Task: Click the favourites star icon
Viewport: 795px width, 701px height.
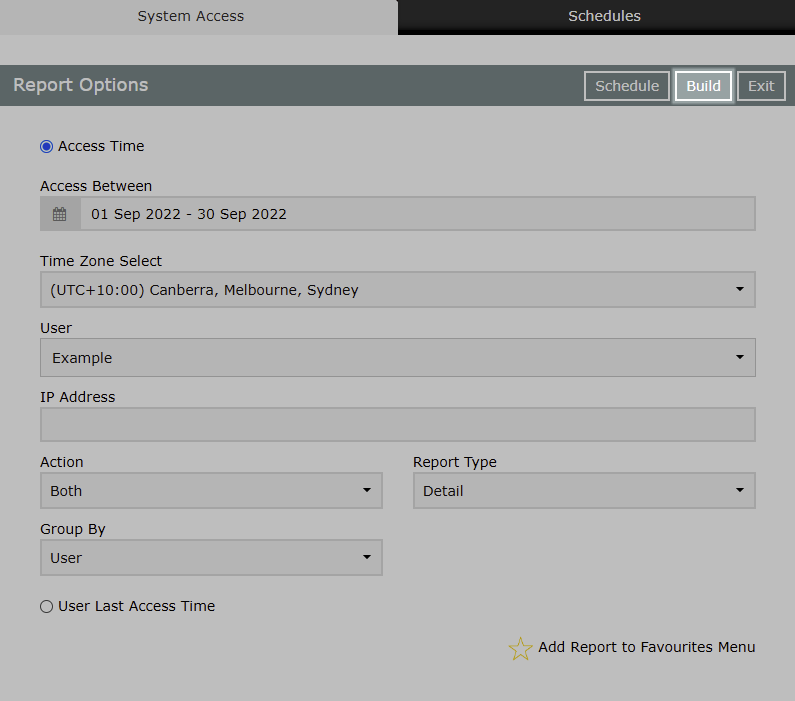Action: coord(520,648)
